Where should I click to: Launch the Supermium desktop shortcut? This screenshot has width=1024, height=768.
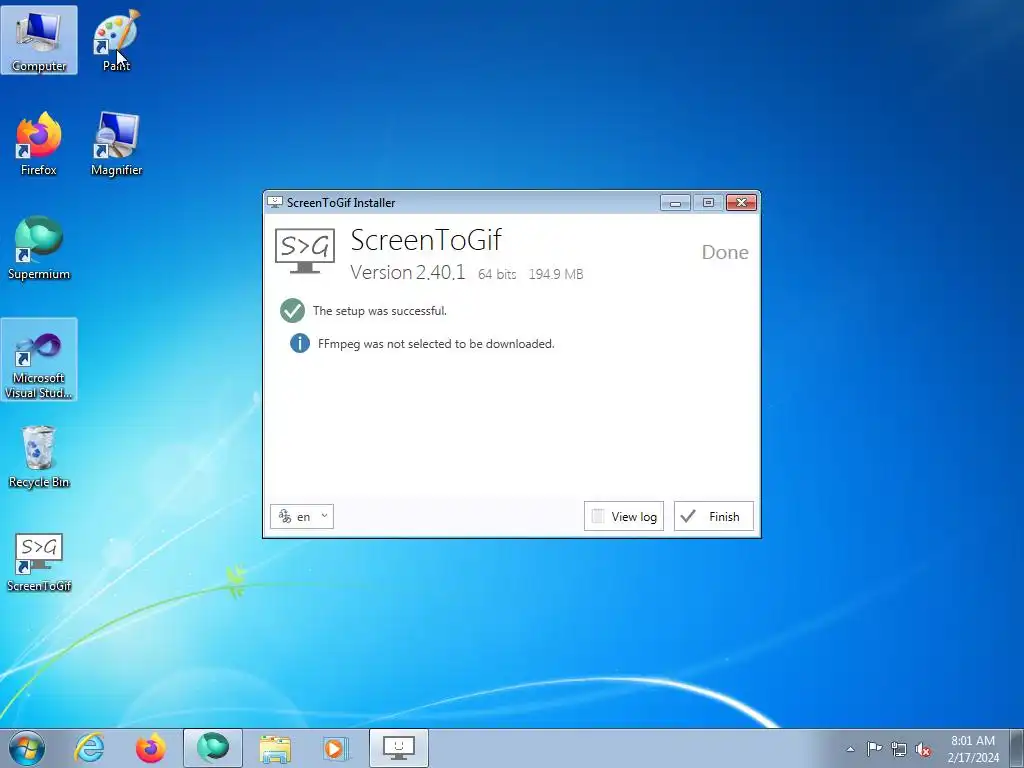[x=39, y=248]
